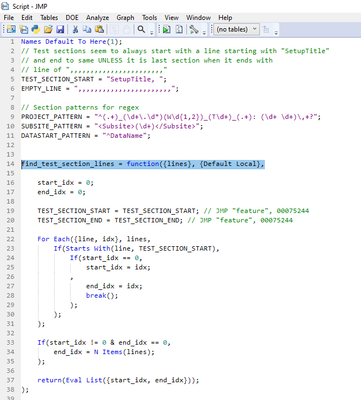Click the grayed-out lock icon

126,29
